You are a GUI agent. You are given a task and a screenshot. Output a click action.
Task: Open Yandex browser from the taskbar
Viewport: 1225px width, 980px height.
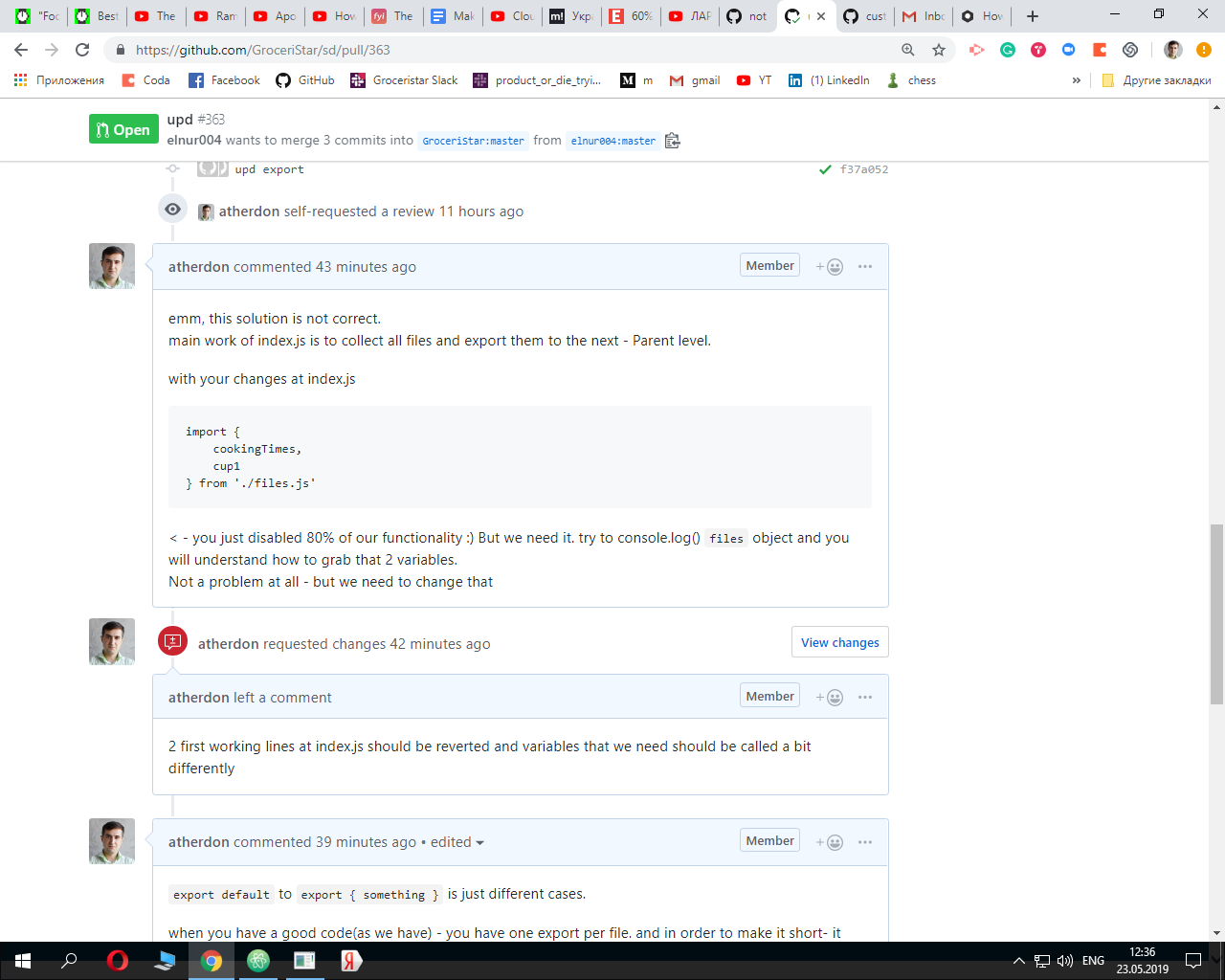click(x=351, y=961)
